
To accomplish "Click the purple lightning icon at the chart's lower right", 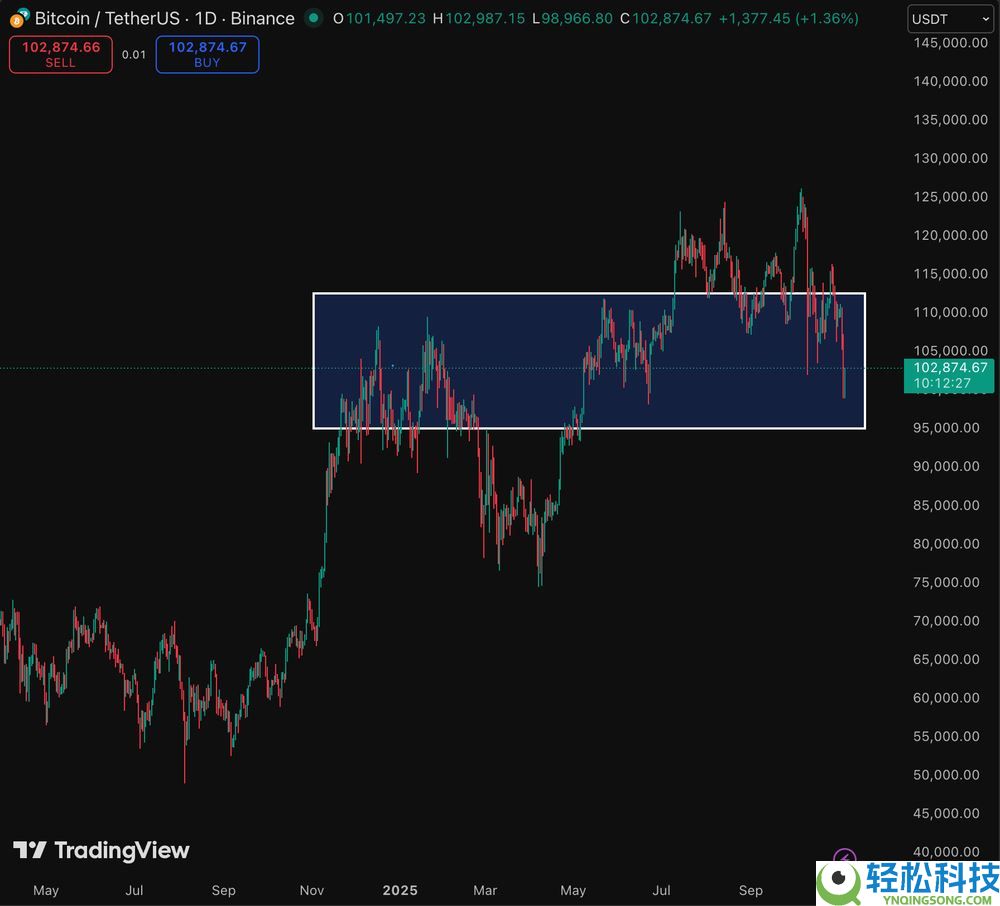I will tap(844, 858).
